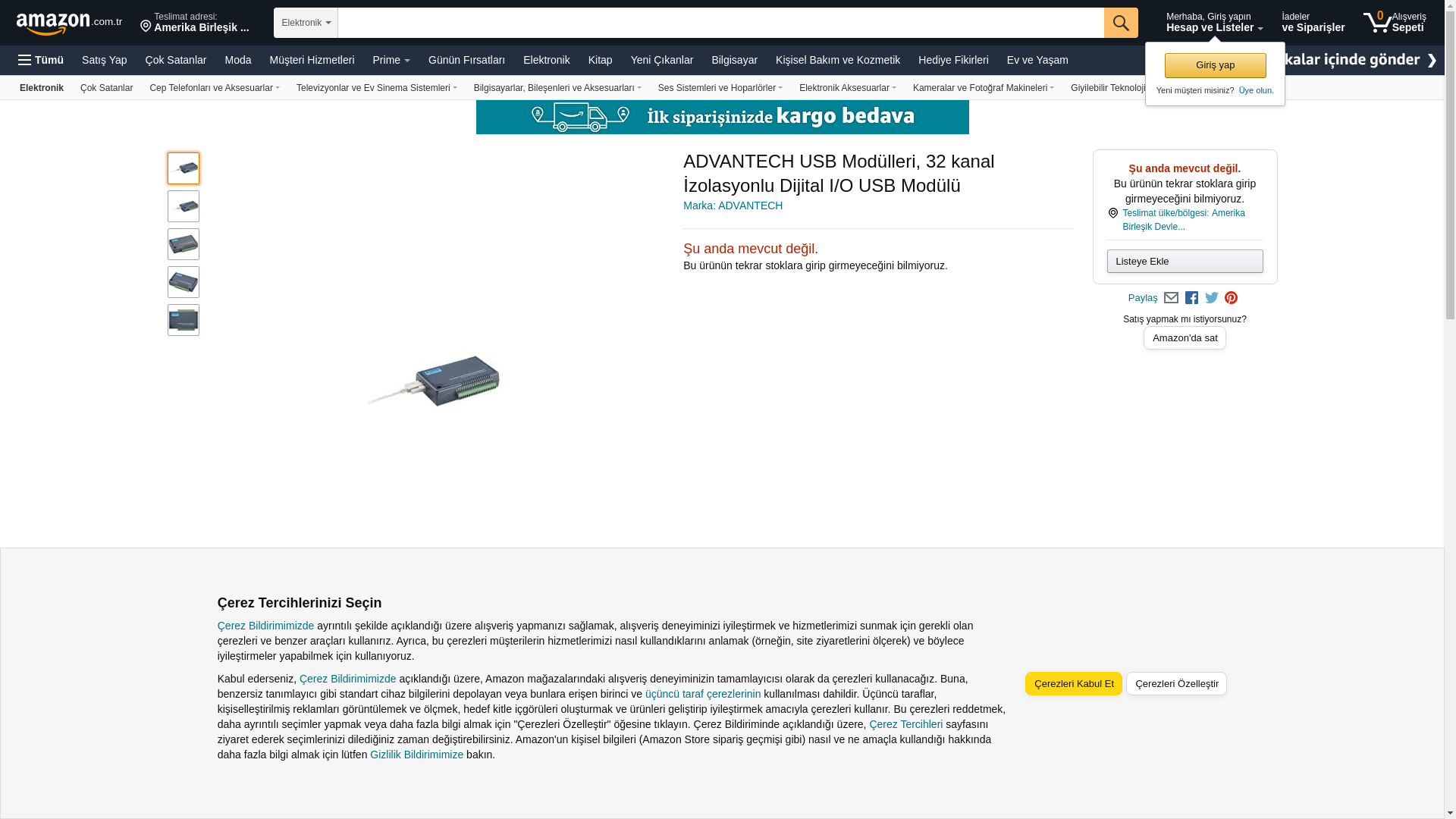Click the Amazon'da sat button
The height and width of the screenshot is (819, 1456).
1185,338
